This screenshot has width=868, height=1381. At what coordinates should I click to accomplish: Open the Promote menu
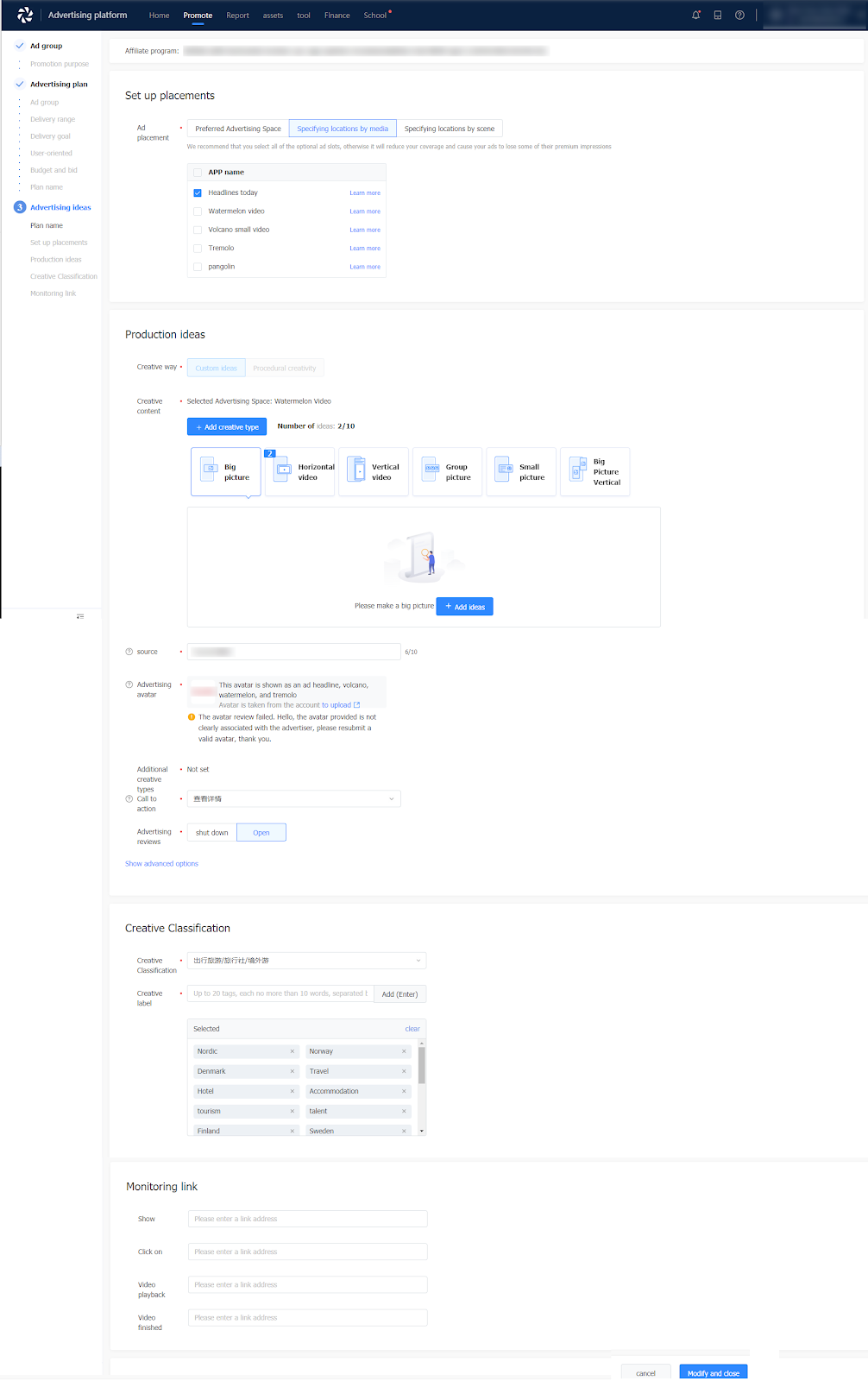point(198,16)
